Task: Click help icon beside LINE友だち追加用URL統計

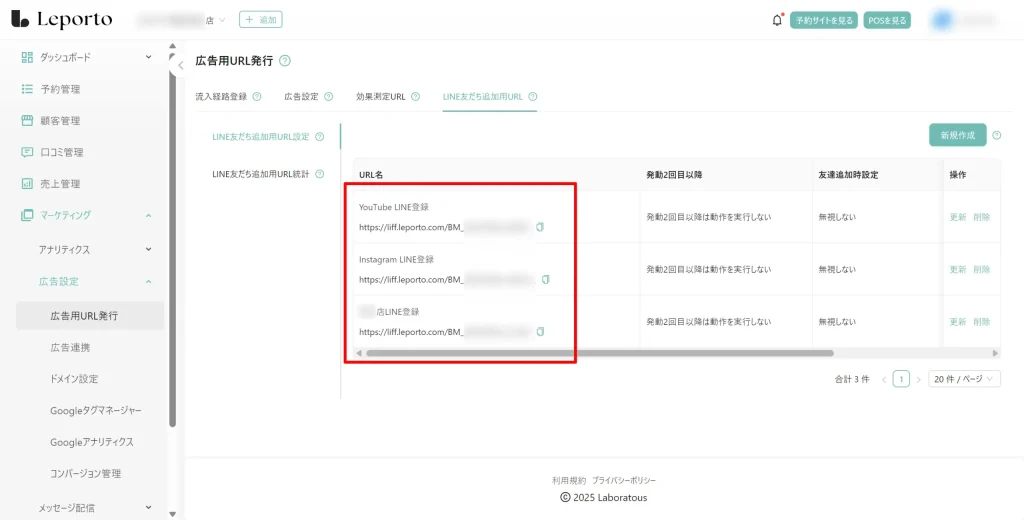Action: tap(320, 174)
